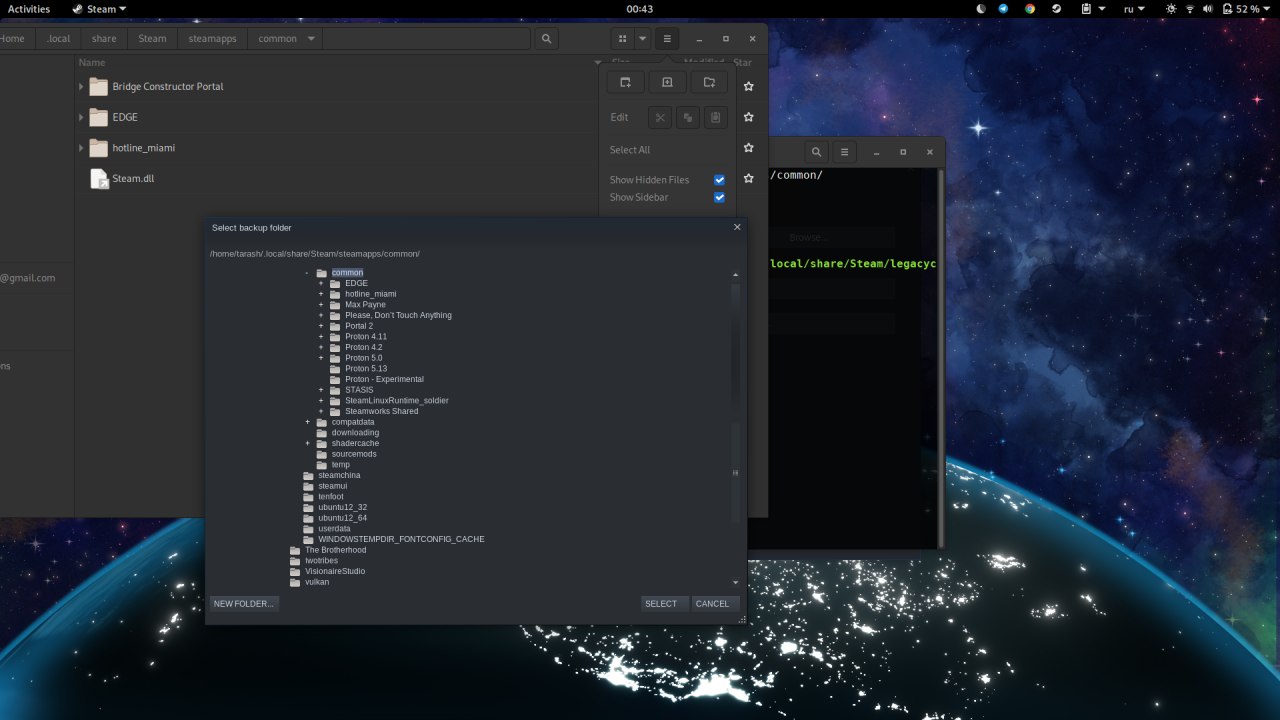Select the downloading folder in tree
Screen dimensions: 1280x720
(355, 433)
